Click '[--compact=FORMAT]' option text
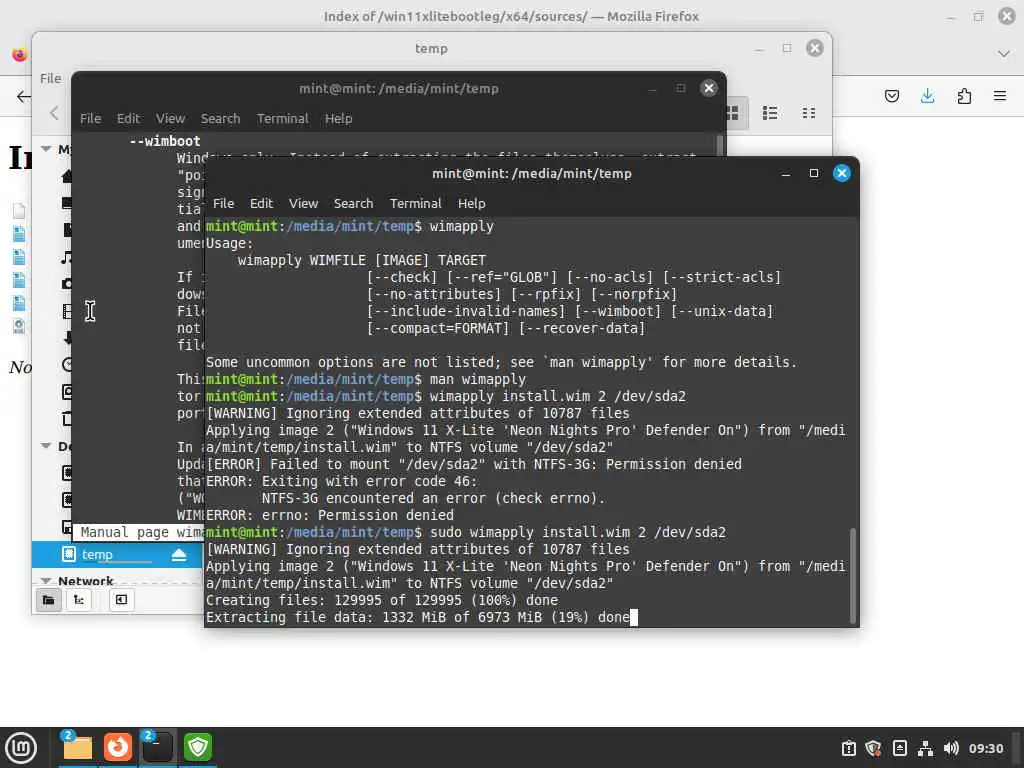The height and width of the screenshot is (768, 1024). coord(437,328)
